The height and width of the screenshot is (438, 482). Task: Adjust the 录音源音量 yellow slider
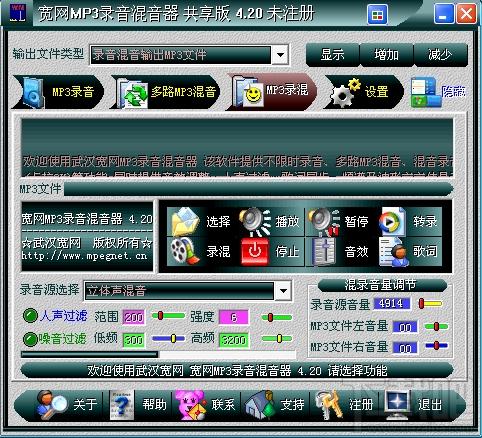[430, 304]
